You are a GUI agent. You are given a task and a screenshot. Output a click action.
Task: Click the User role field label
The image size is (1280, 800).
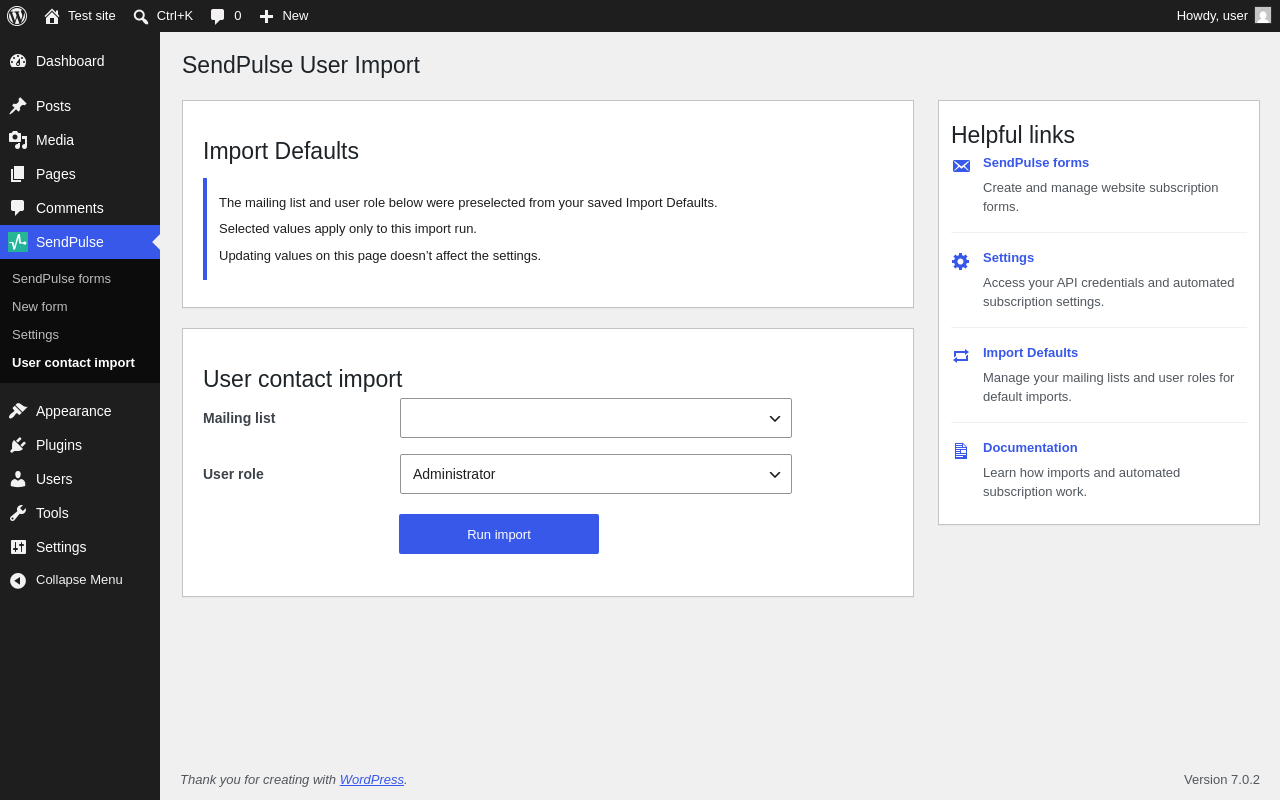[233, 474]
